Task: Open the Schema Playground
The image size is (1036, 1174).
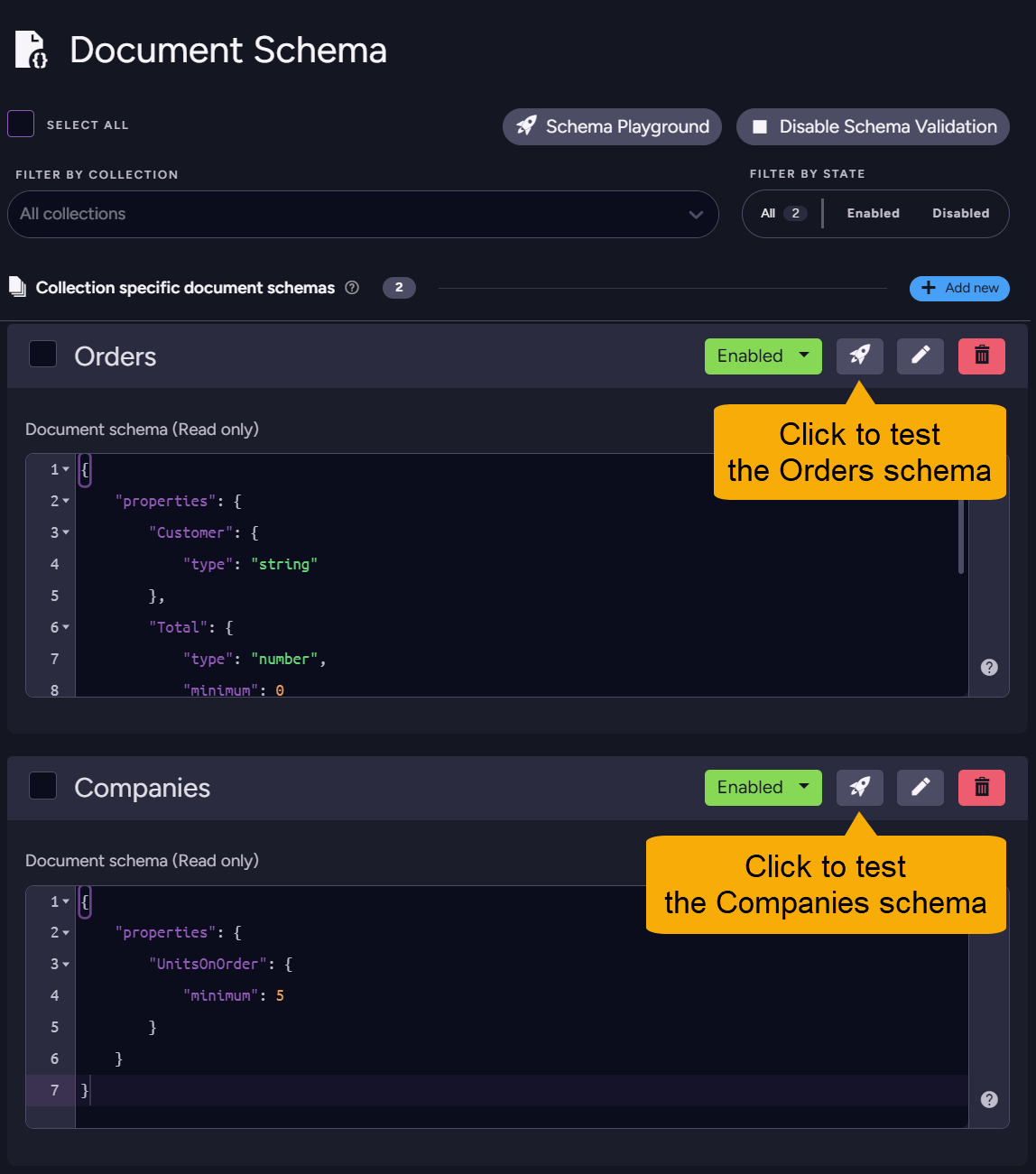Action: point(611,126)
